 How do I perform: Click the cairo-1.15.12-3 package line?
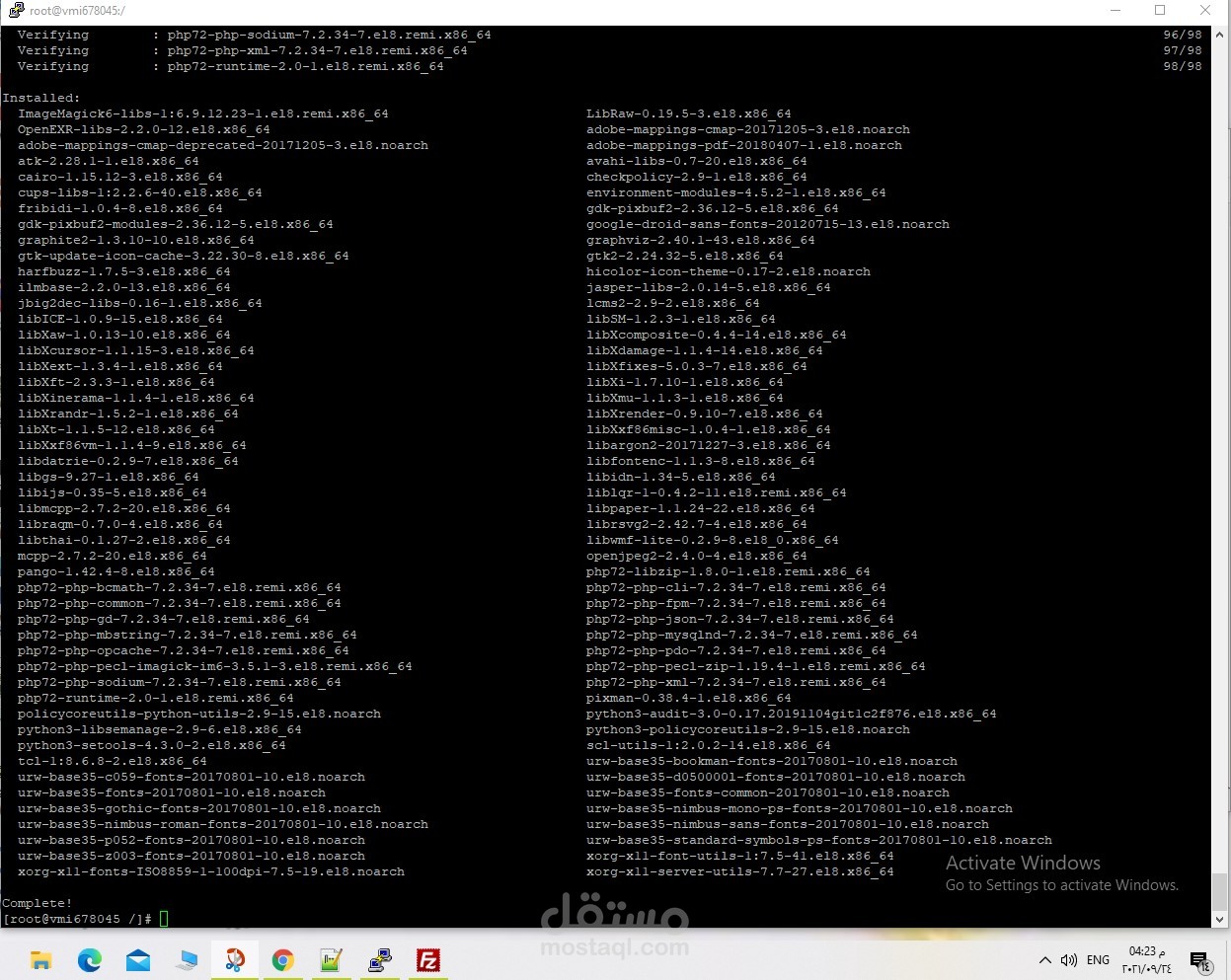120,177
